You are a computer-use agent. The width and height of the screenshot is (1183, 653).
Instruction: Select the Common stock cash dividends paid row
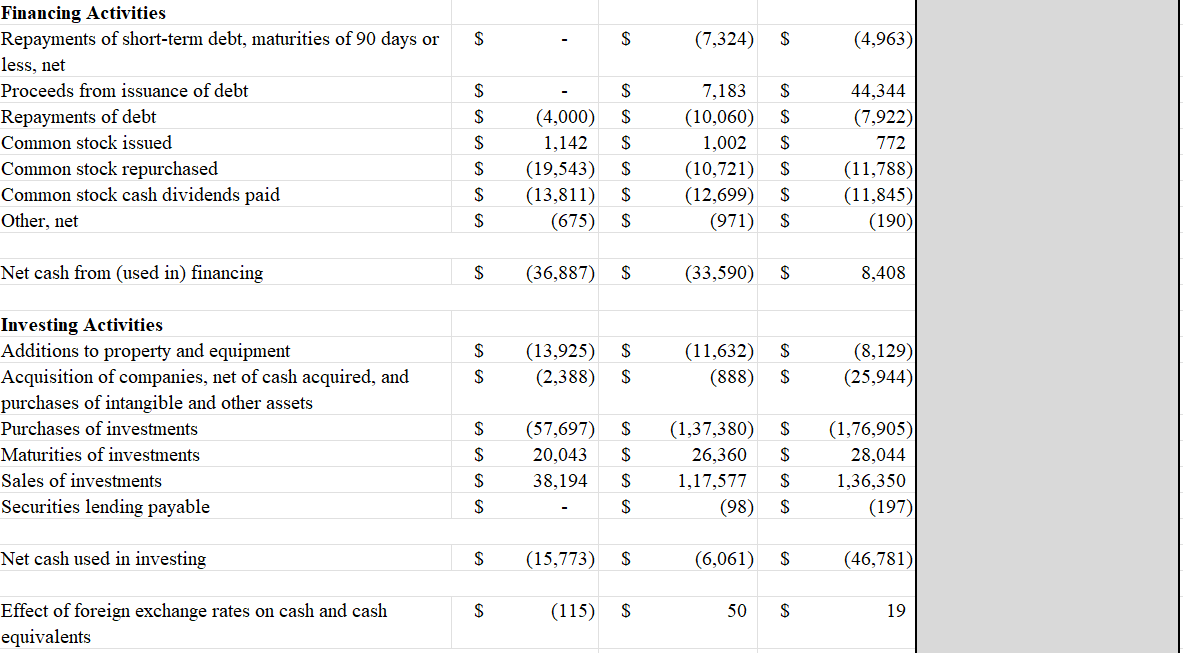coord(140,194)
